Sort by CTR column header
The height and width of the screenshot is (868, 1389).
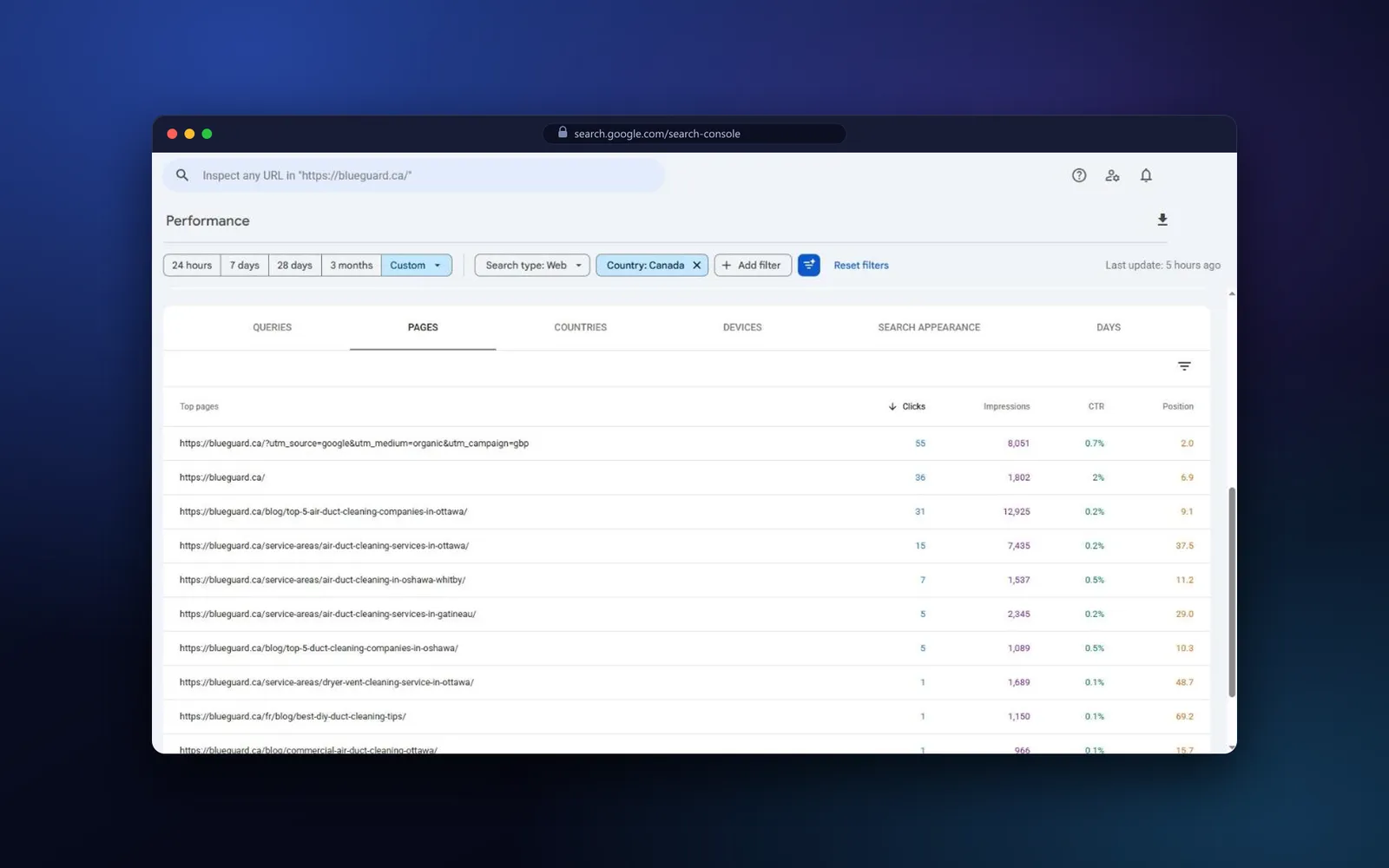[1096, 406]
